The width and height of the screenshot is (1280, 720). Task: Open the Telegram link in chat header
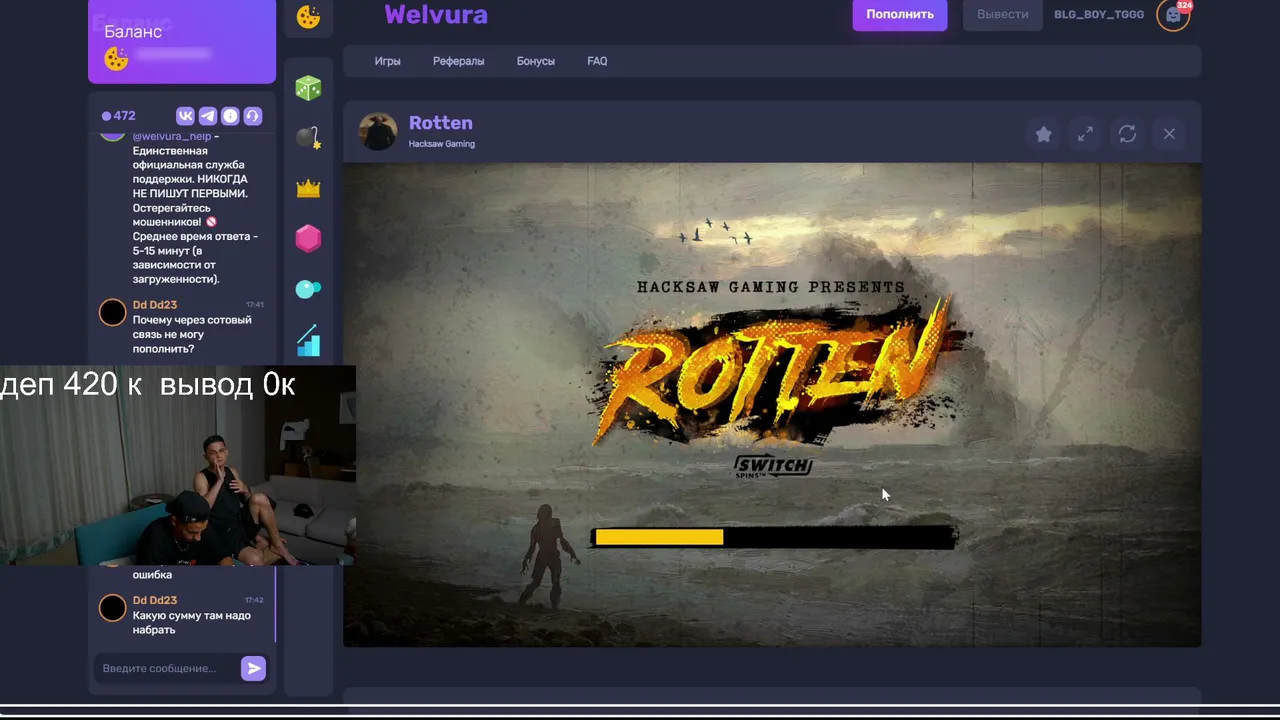[207, 116]
